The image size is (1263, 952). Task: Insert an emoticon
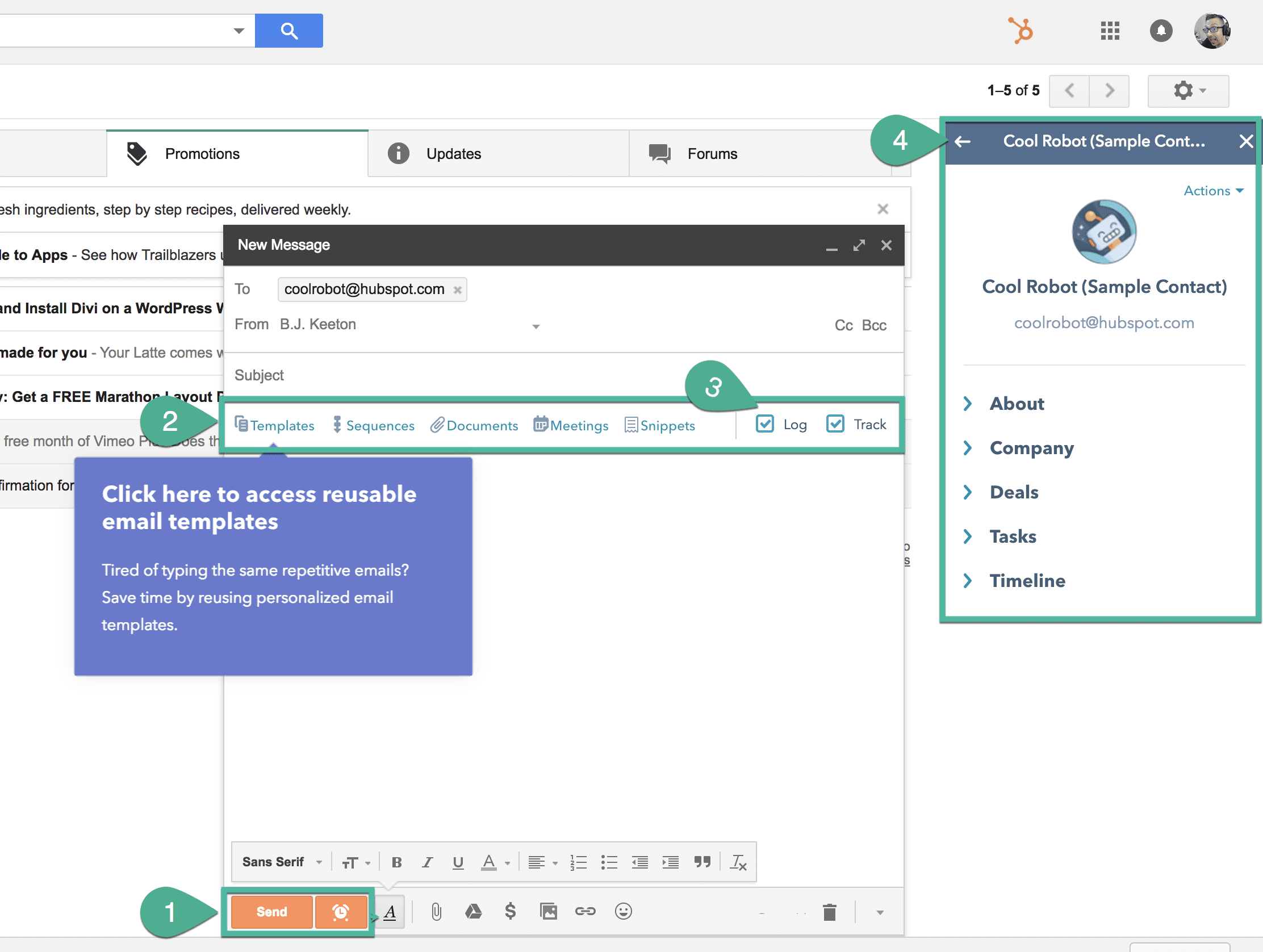coord(623,912)
